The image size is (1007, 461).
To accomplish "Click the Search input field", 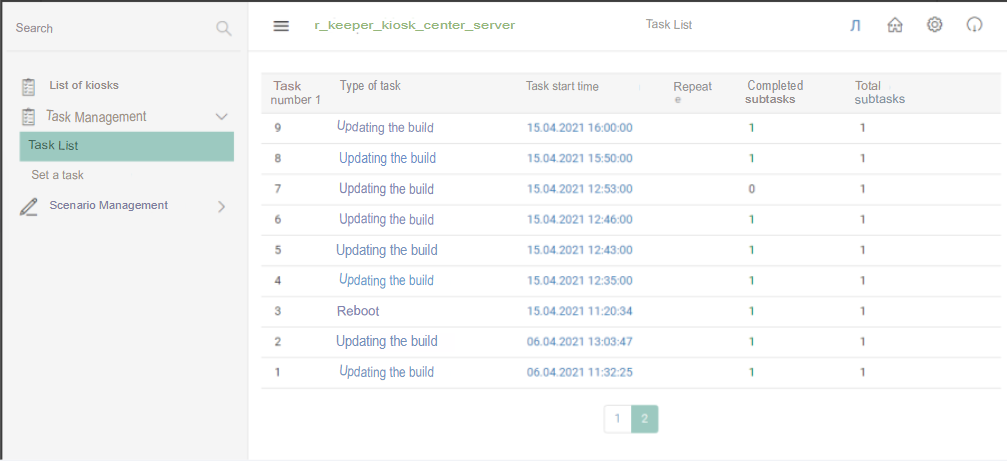I will coord(110,28).
